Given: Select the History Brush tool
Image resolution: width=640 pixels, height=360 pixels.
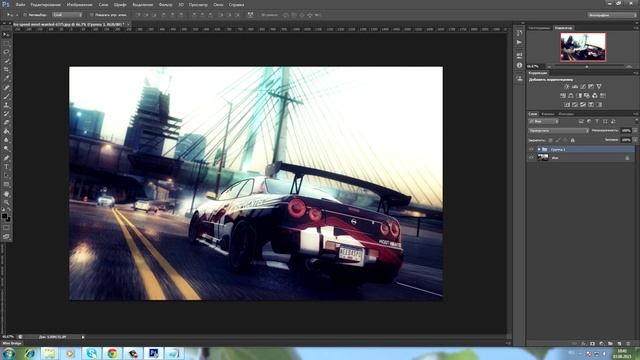Looking at the screenshot, I should (x=6, y=114).
